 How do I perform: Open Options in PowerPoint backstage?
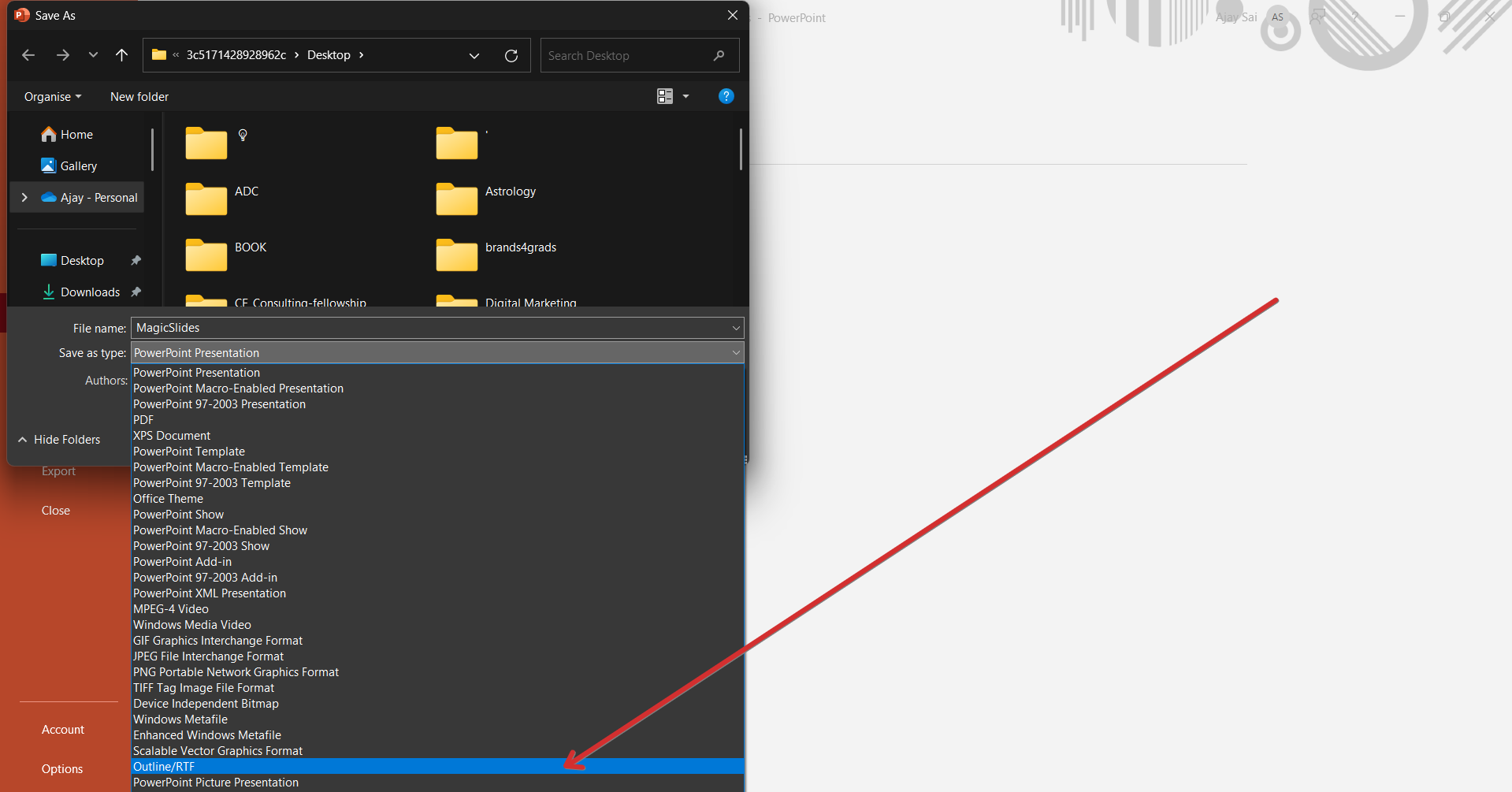pyautogui.click(x=62, y=769)
